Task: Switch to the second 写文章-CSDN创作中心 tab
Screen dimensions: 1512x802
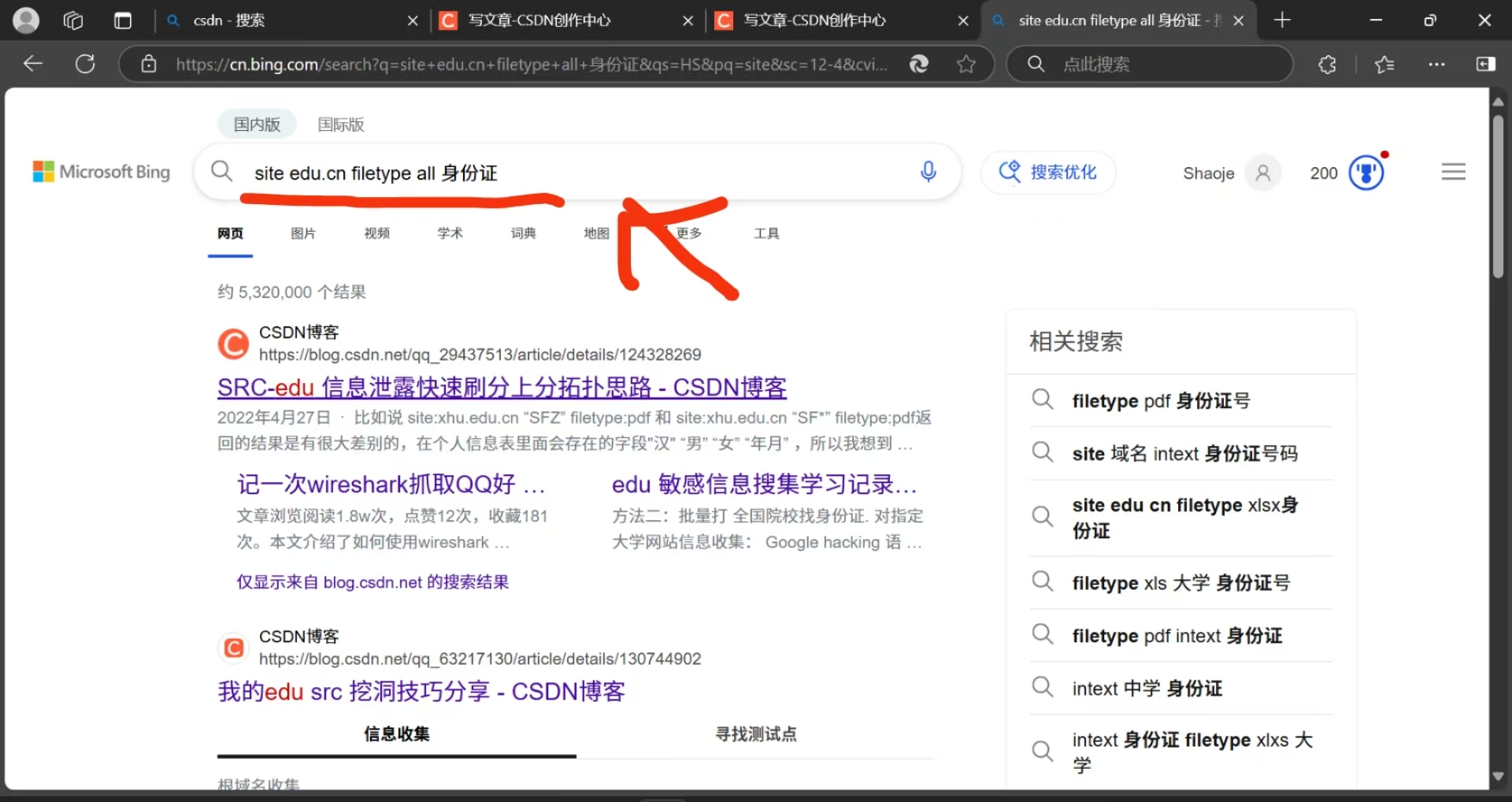Action: coord(843,20)
